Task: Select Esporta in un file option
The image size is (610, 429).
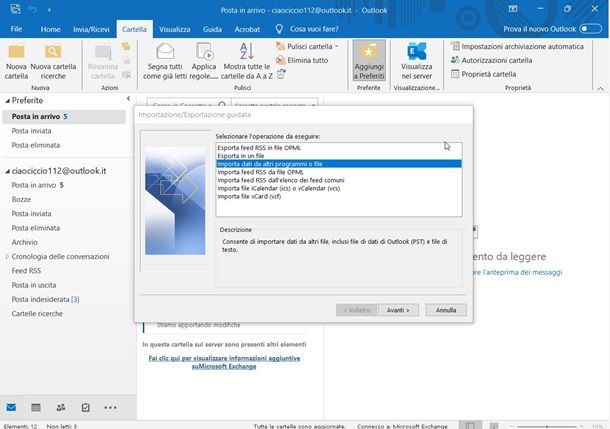Action: click(x=338, y=156)
